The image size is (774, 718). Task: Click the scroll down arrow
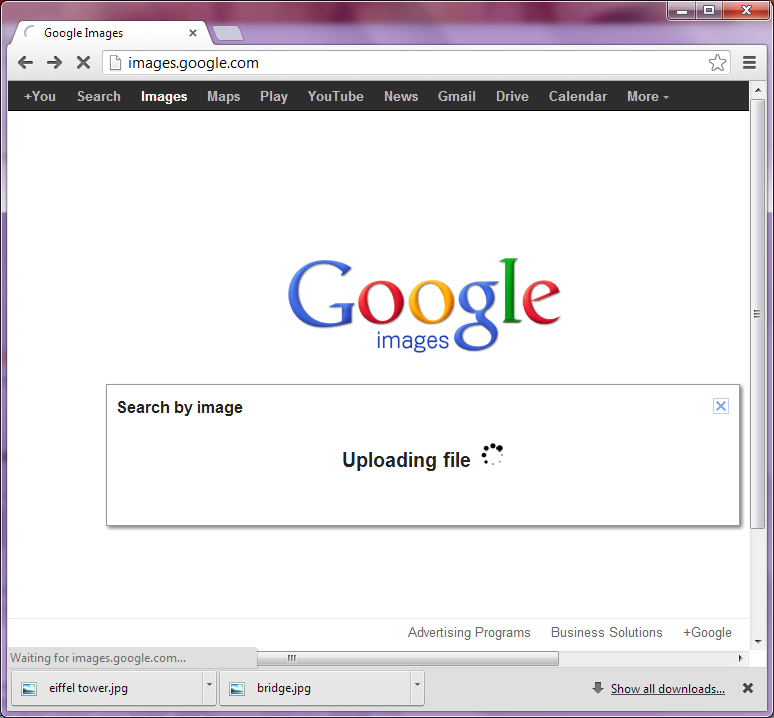tap(757, 642)
